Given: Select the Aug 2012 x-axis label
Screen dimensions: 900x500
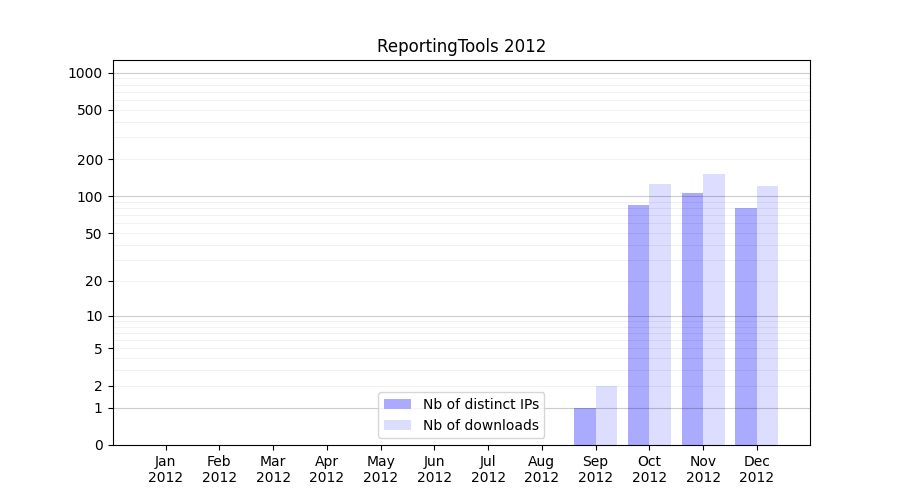Looking at the screenshot, I should pos(541,469).
